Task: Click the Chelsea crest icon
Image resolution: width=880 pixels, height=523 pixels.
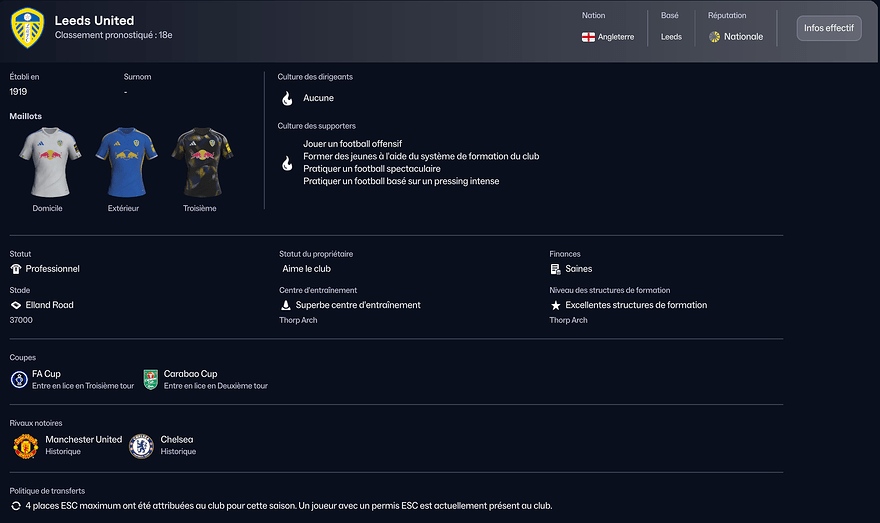Action: [x=141, y=445]
